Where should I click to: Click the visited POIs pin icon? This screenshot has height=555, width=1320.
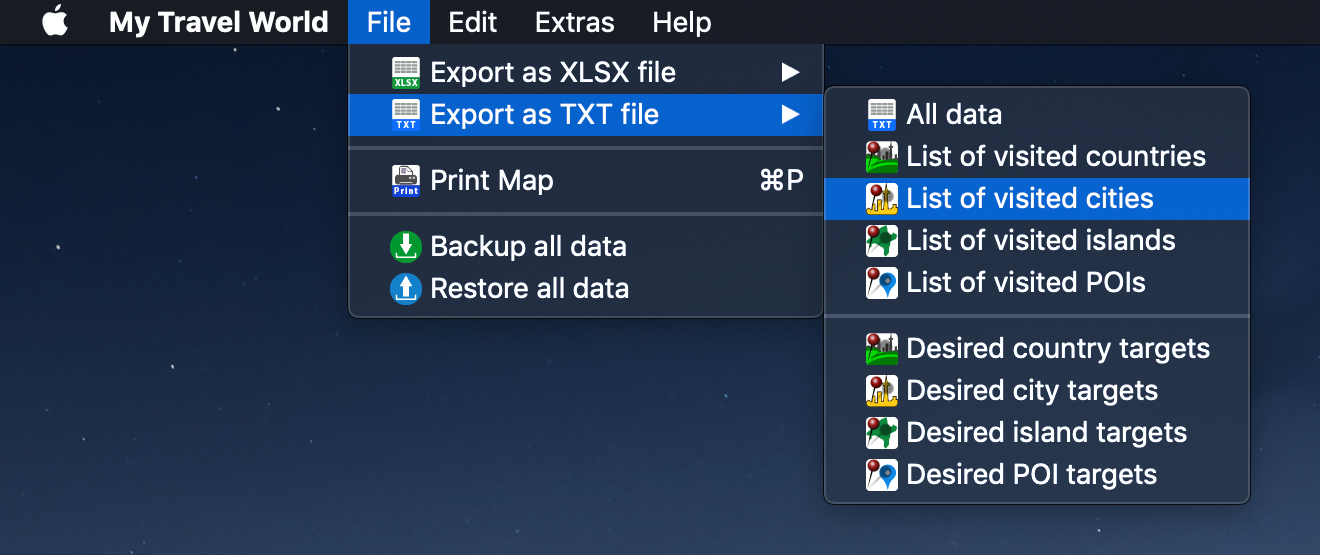pyautogui.click(x=882, y=283)
